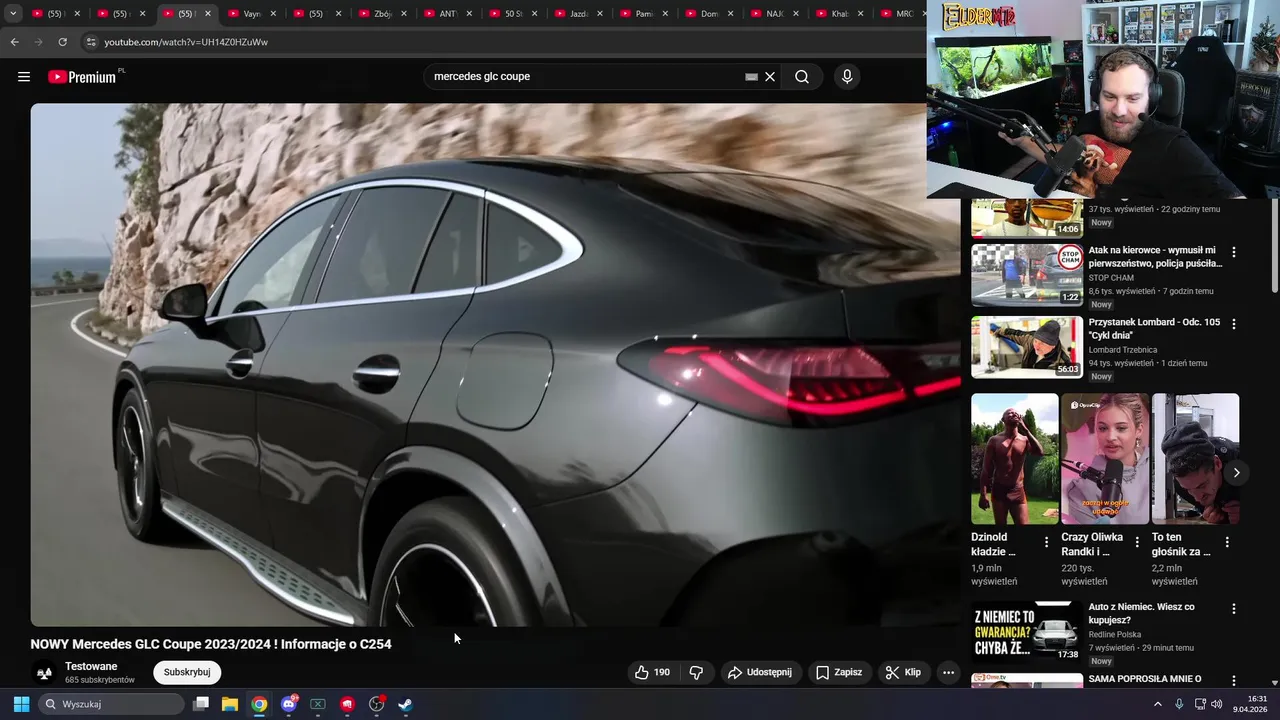Open more actions menu under the video
The image size is (1280, 720).
pos(948,673)
